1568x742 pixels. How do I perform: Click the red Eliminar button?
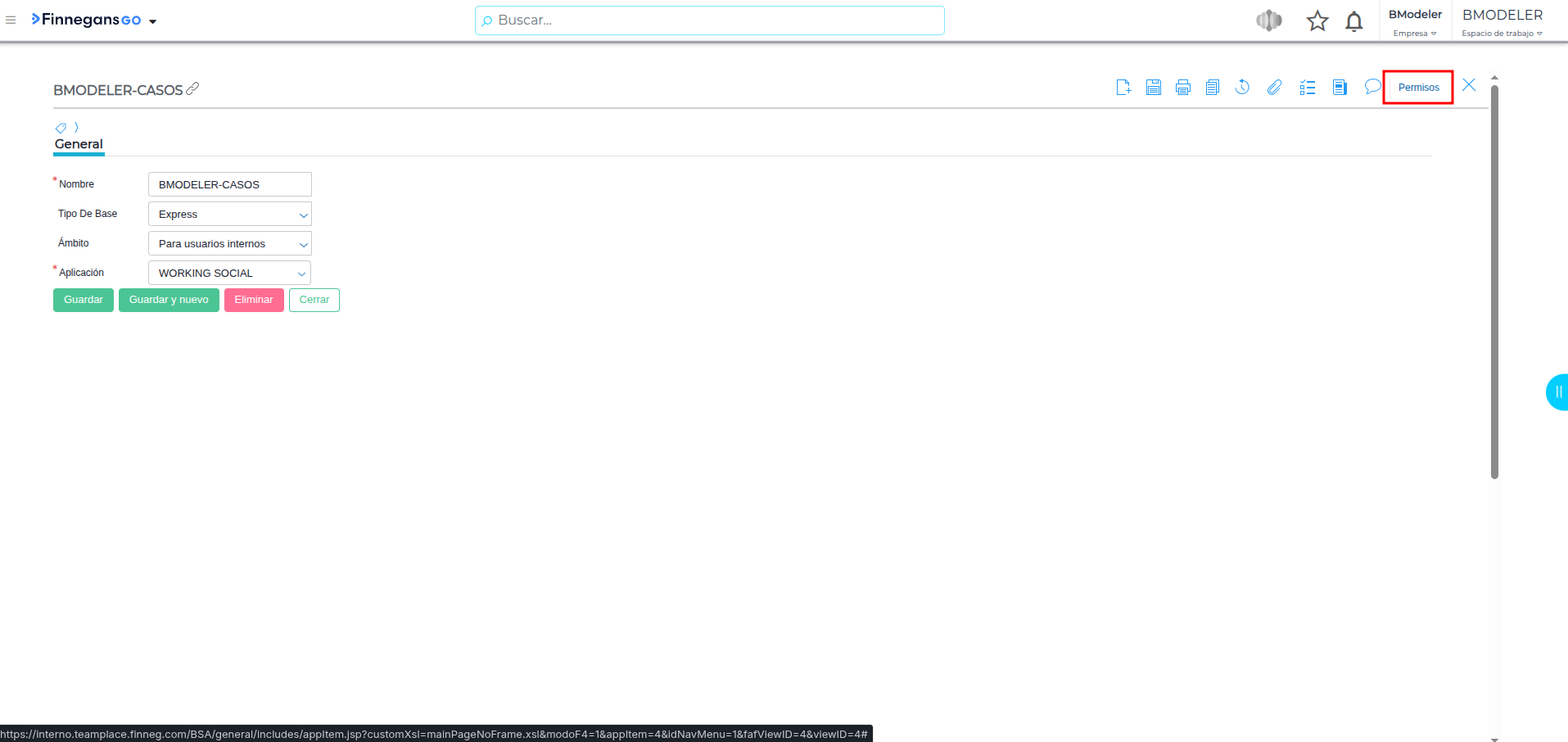coord(254,300)
